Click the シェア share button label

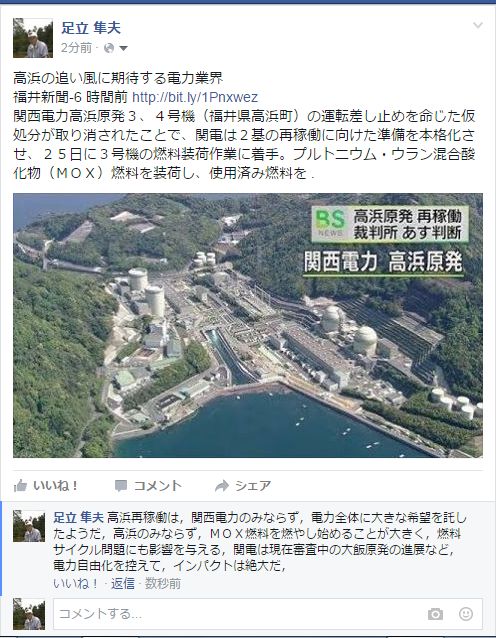click(253, 485)
